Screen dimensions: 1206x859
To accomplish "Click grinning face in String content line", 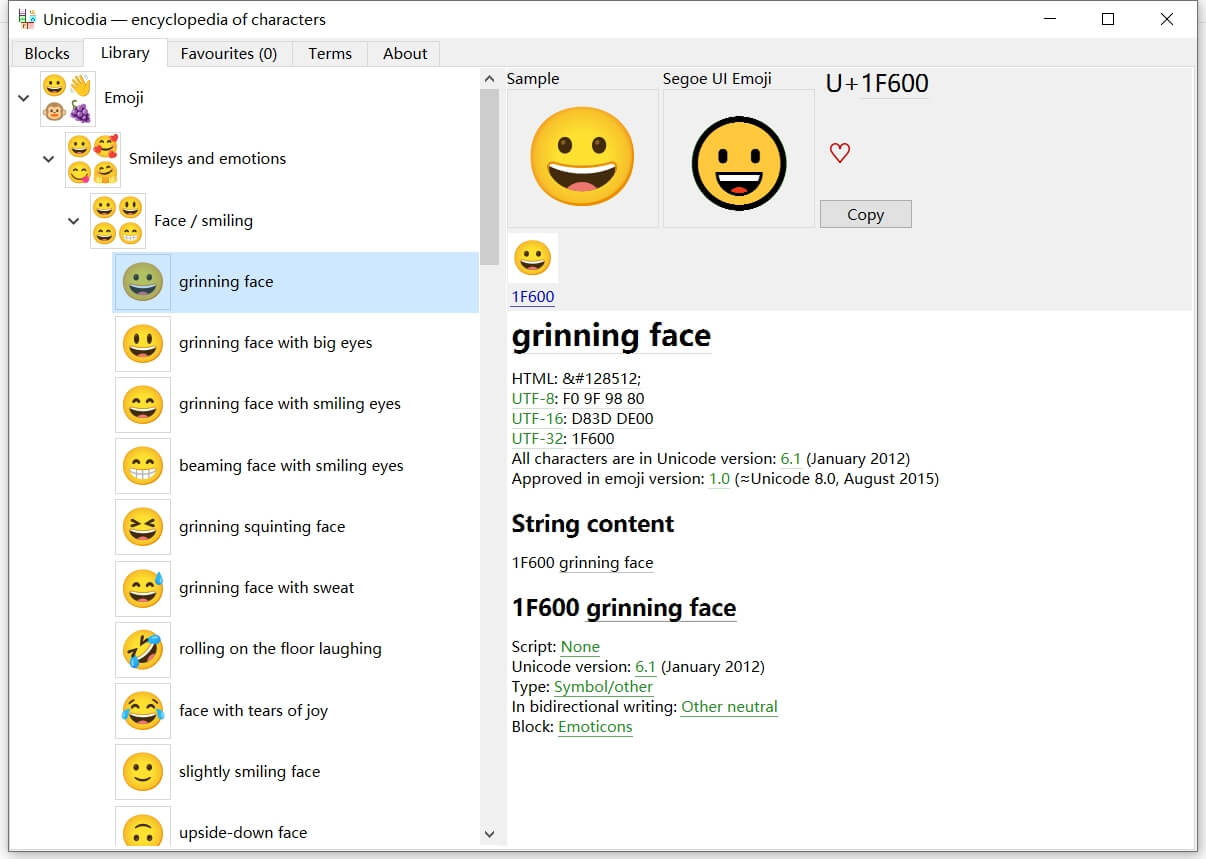I will (606, 563).
